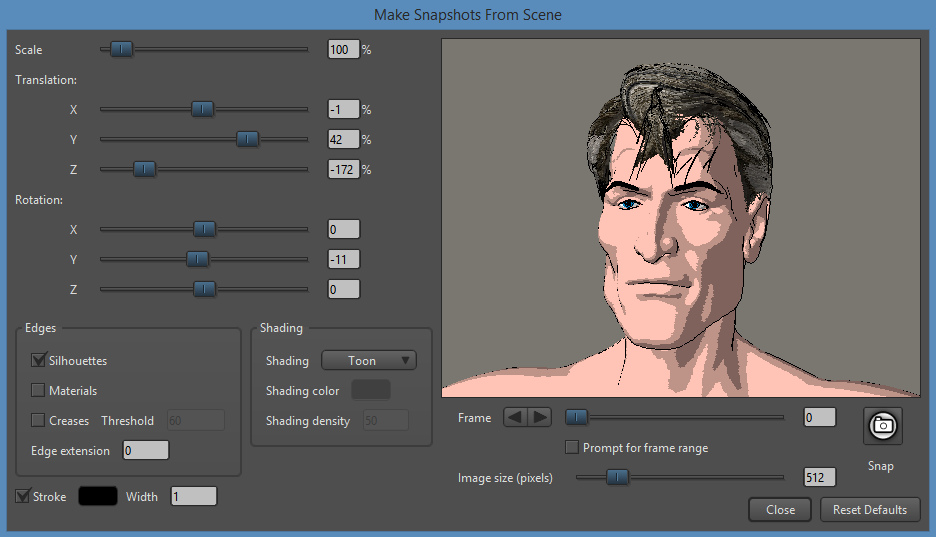Click the Frame slider handle
This screenshot has width=936, height=537.
(x=576, y=417)
